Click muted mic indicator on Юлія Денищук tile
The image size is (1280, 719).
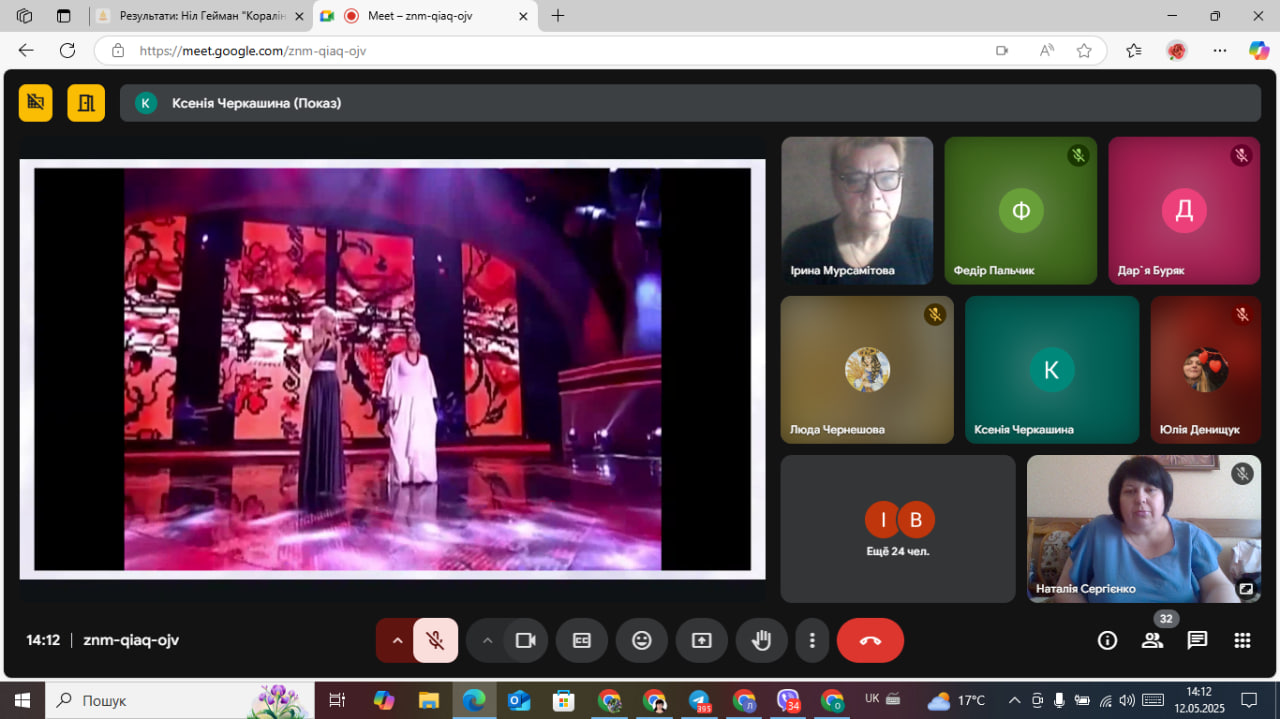click(x=1242, y=315)
